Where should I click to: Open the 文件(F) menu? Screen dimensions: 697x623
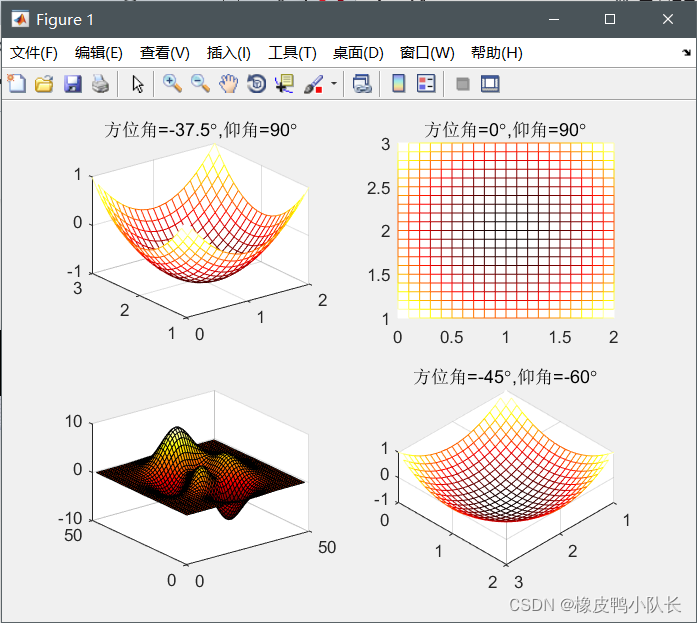pos(34,53)
